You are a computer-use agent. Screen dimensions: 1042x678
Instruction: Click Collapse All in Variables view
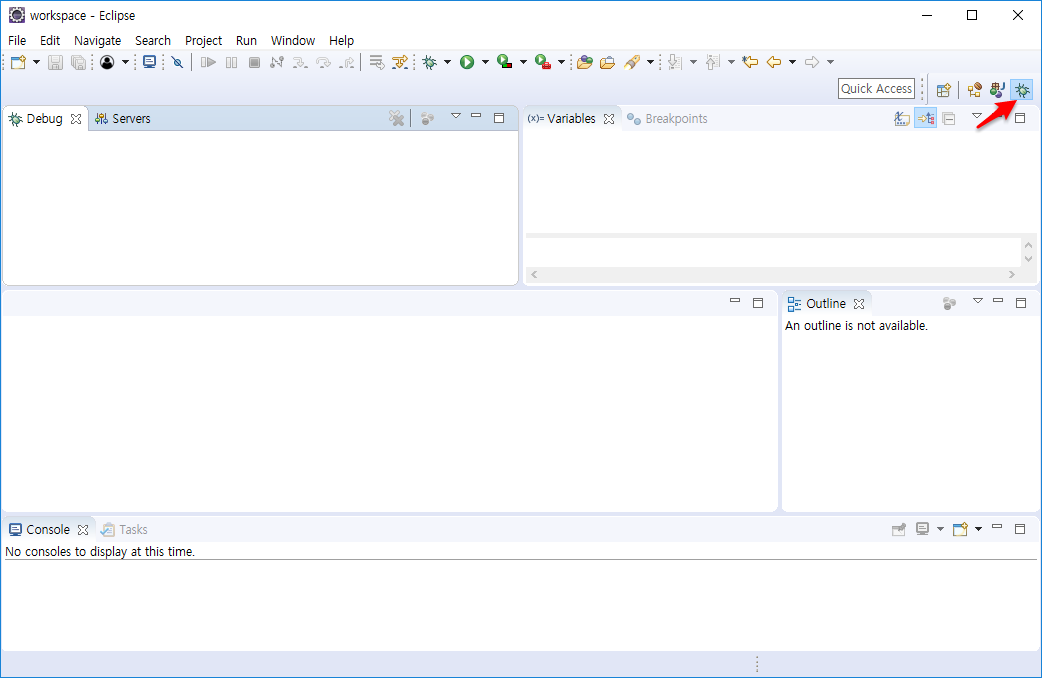949,119
